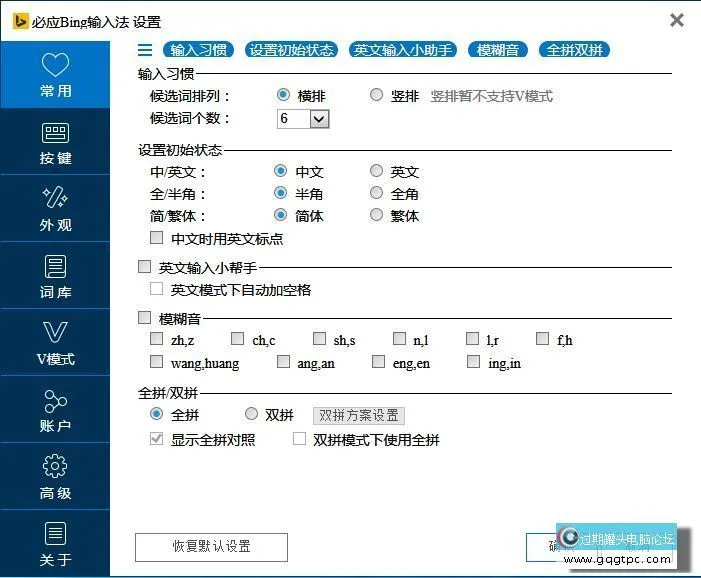Image resolution: width=701 pixels, height=578 pixels.
Task: Switch to the V模式 sidebar section
Action: pos(55,345)
